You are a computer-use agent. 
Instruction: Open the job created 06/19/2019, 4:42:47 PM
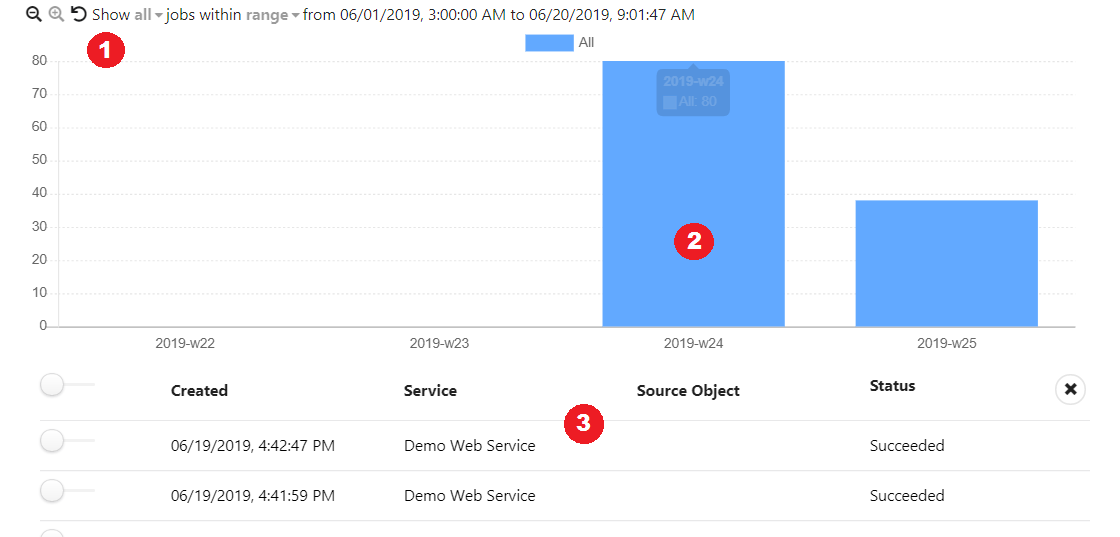(252, 446)
